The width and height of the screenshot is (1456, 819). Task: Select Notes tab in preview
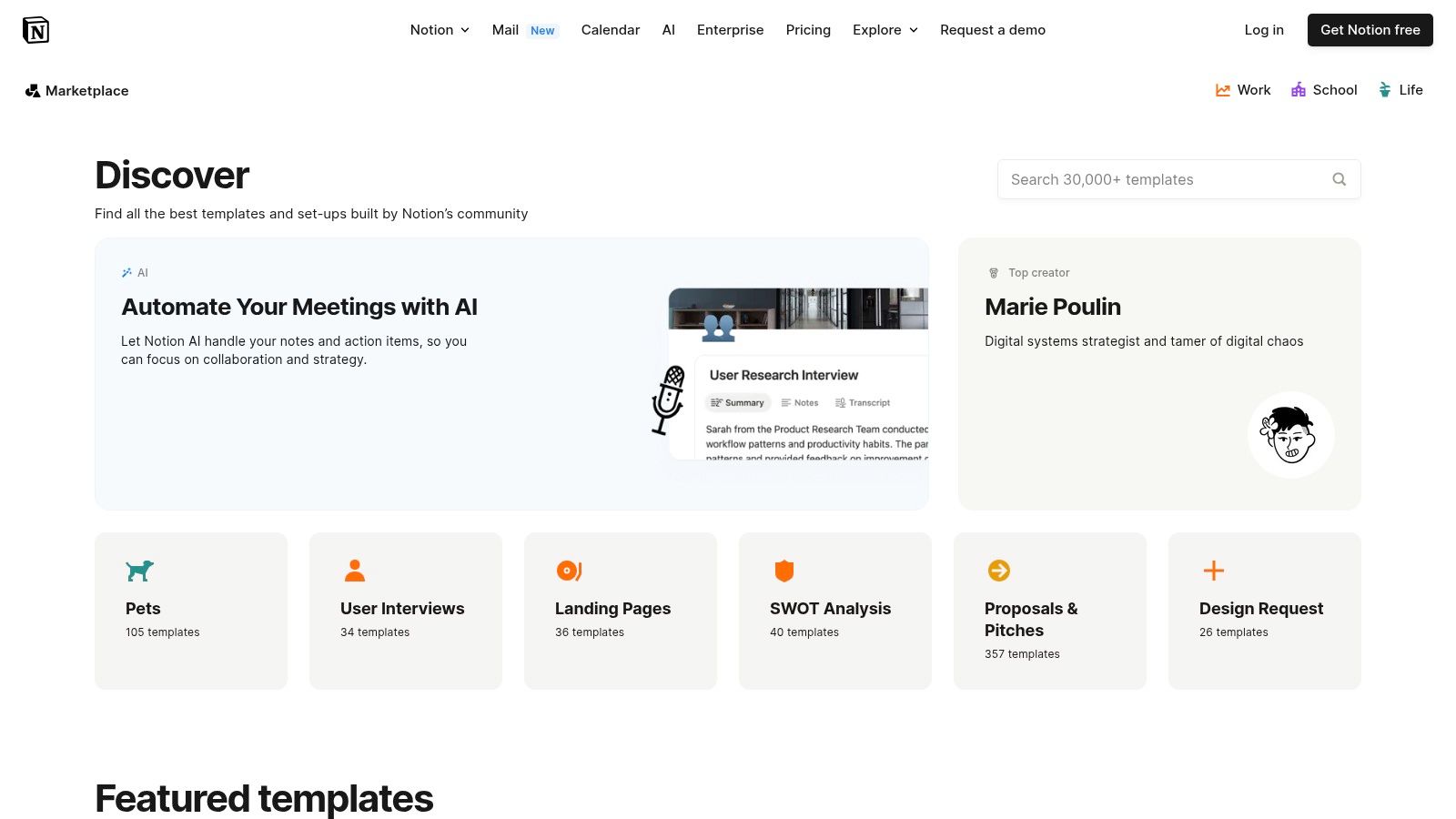[x=800, y=402]
